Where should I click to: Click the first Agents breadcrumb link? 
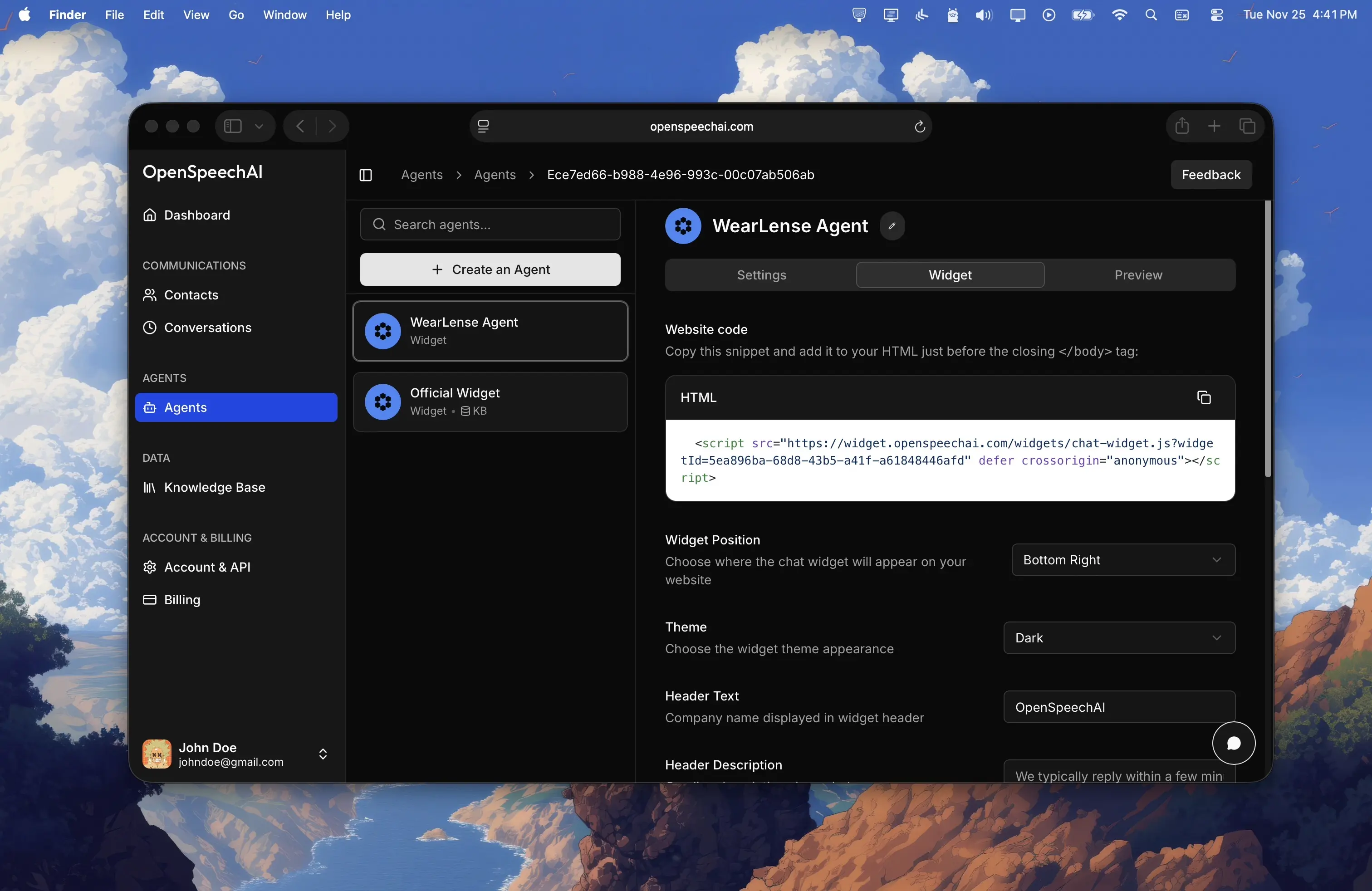point(421,175)
